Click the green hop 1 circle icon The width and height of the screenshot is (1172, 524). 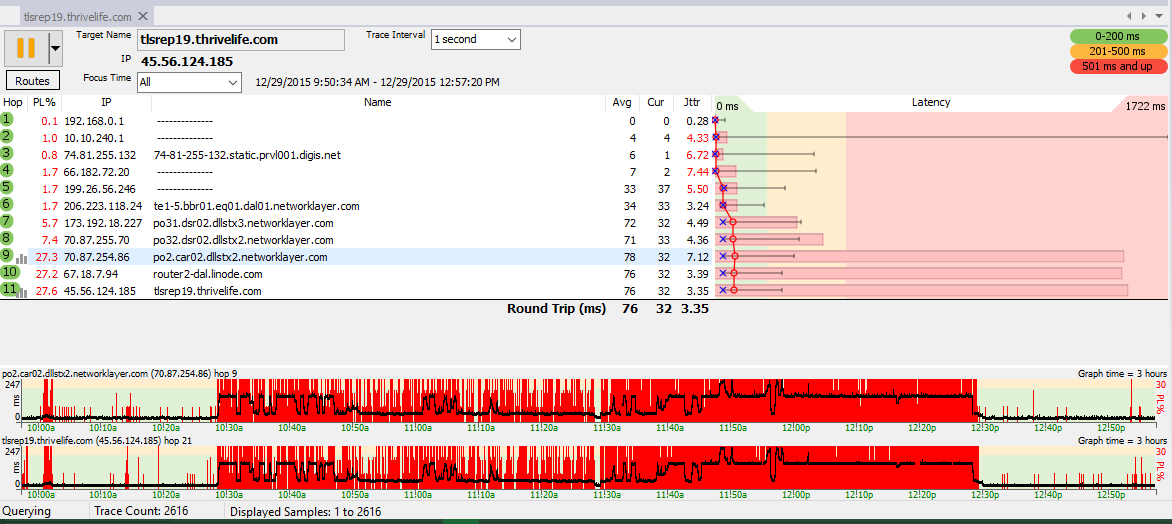pyautogui.click(x=7, y=119)
